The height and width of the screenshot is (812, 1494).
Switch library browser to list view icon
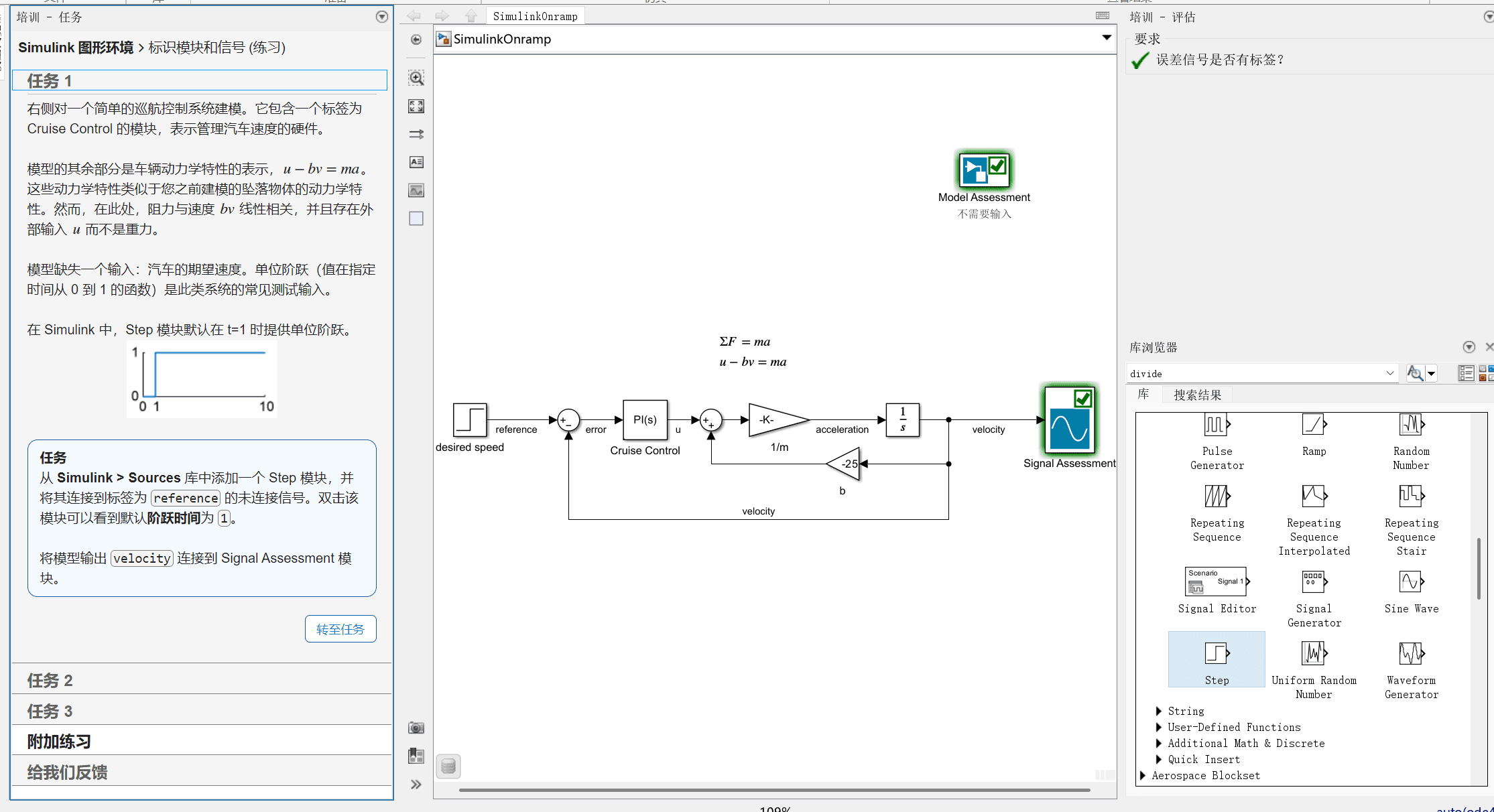(1466, 373)
